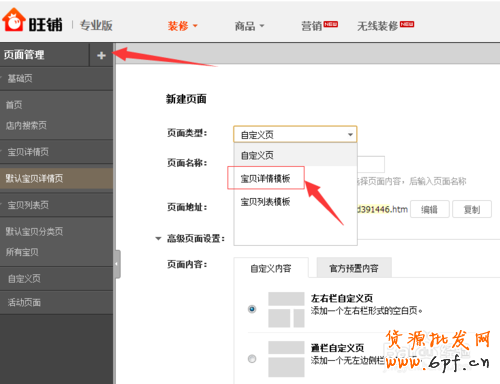Switch to 自定义内容 tab

tap(271, 268)
